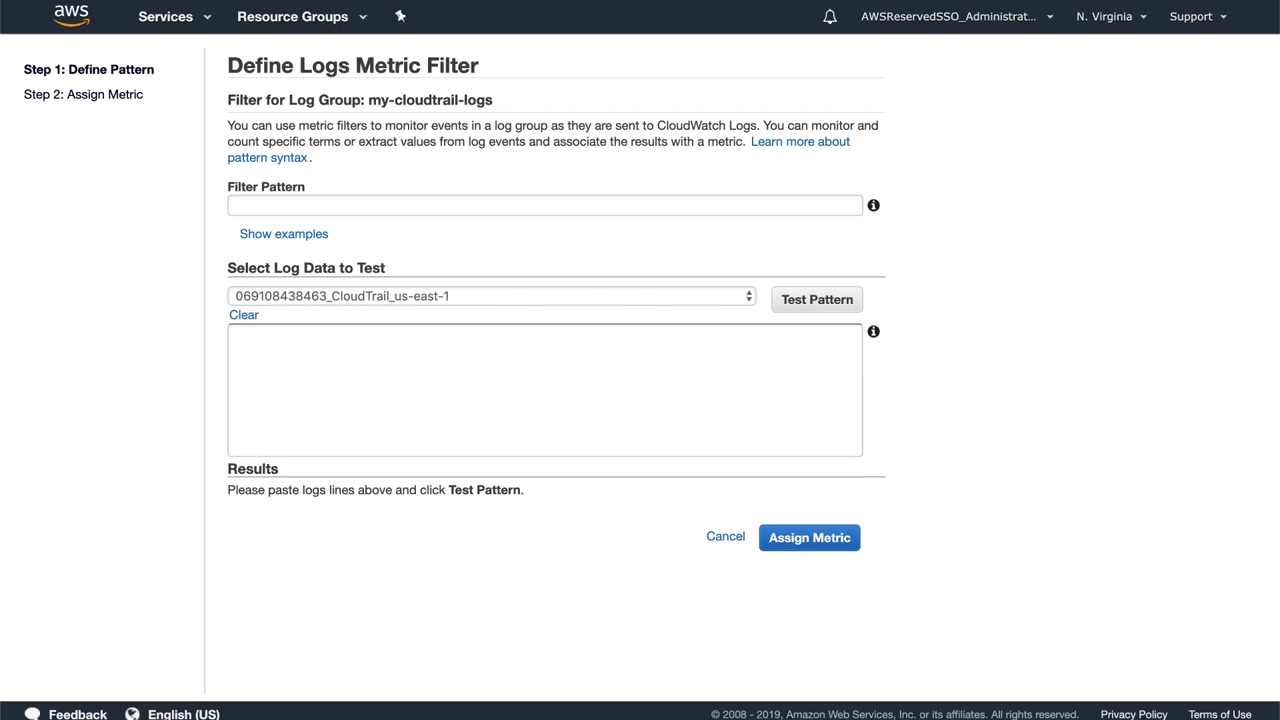
Task: Expand the Resource Groups dropdown
Action: tap(301, 17)
